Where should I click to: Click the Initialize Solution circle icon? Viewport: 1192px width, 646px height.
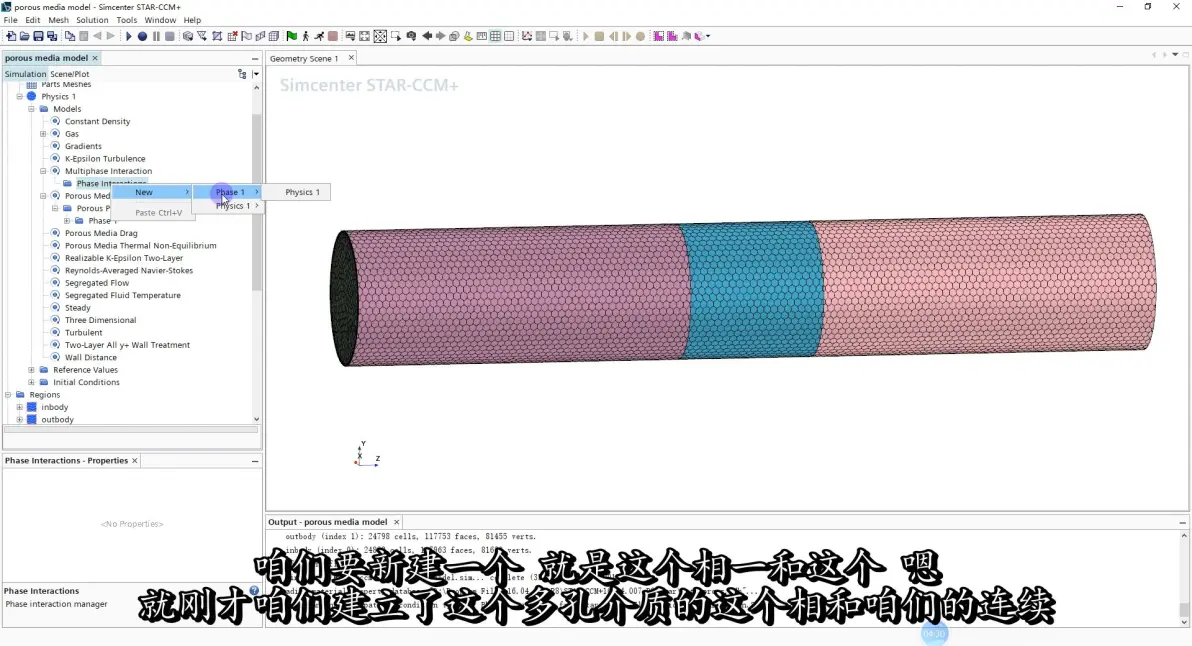click(x=142, y=36)
